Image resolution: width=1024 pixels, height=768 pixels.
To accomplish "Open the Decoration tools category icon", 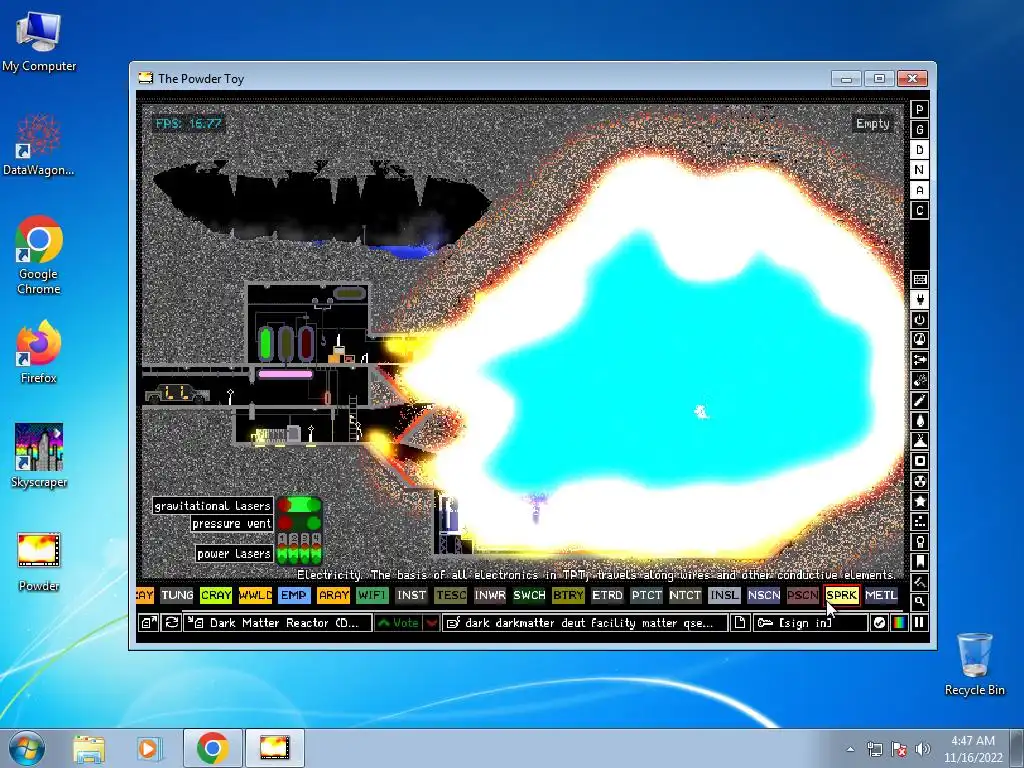I will pyautogui.click(x=920, y=582).
